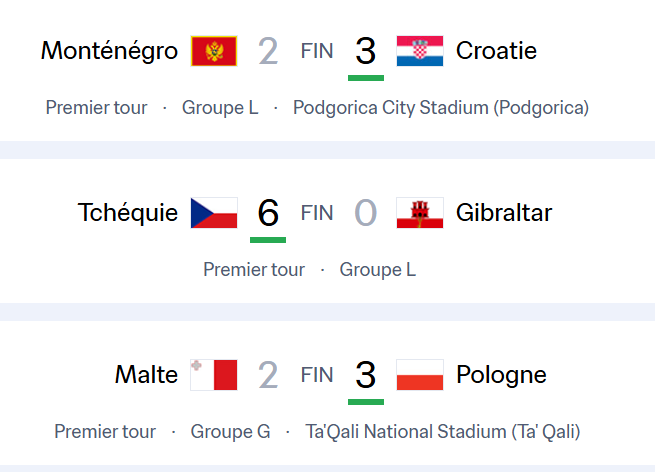The image size is (655, 472).
Task: Click the Poland flag icon
Action: click(x=420, y=375)
